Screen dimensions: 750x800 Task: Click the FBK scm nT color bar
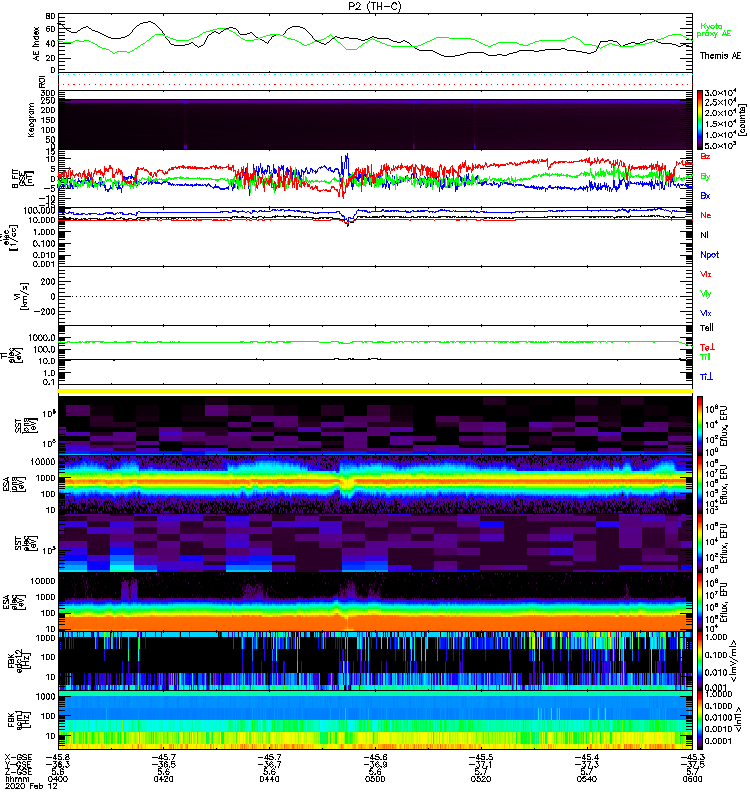coord(700,720)
